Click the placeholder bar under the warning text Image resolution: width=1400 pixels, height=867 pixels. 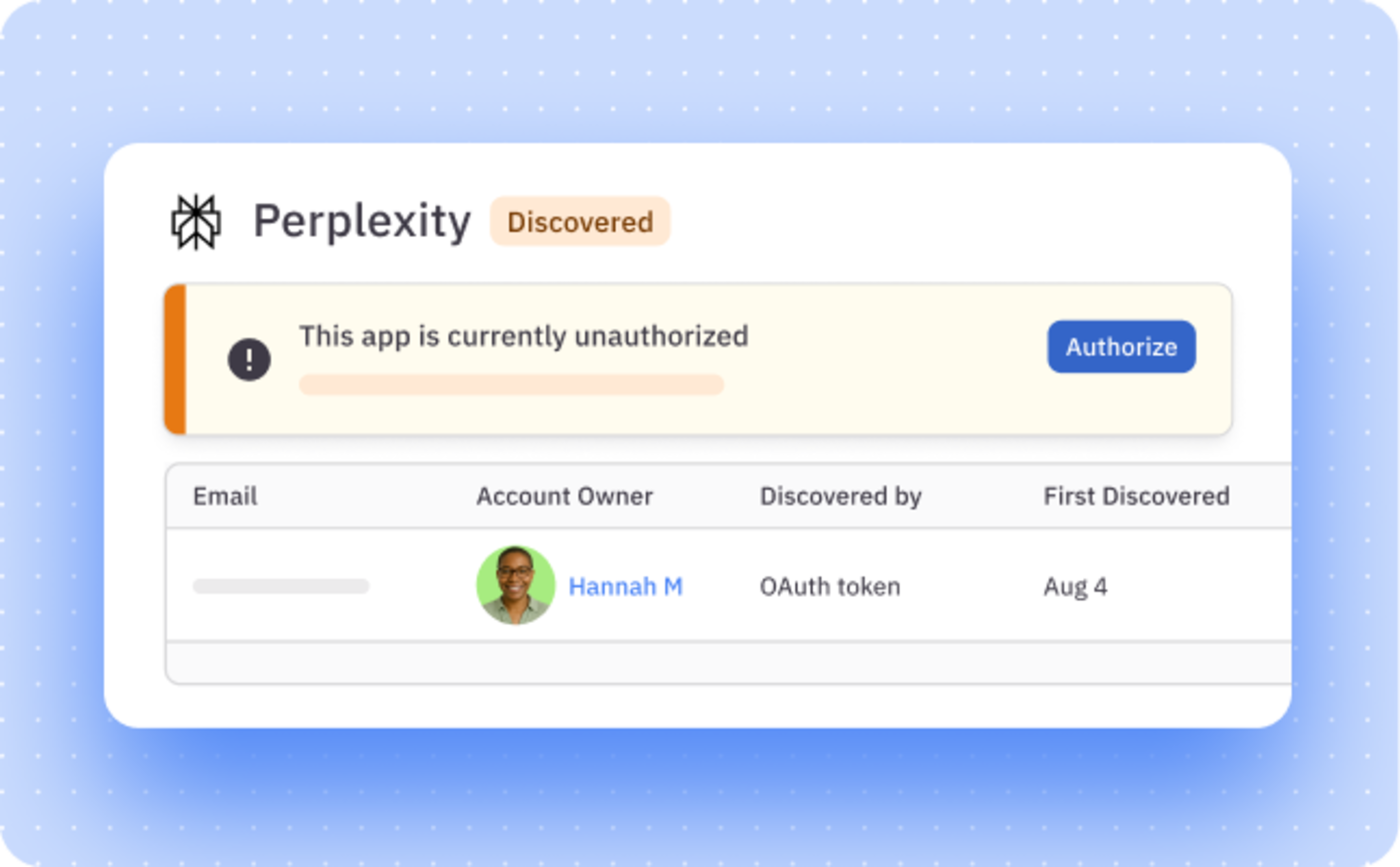tap(512, 385)
